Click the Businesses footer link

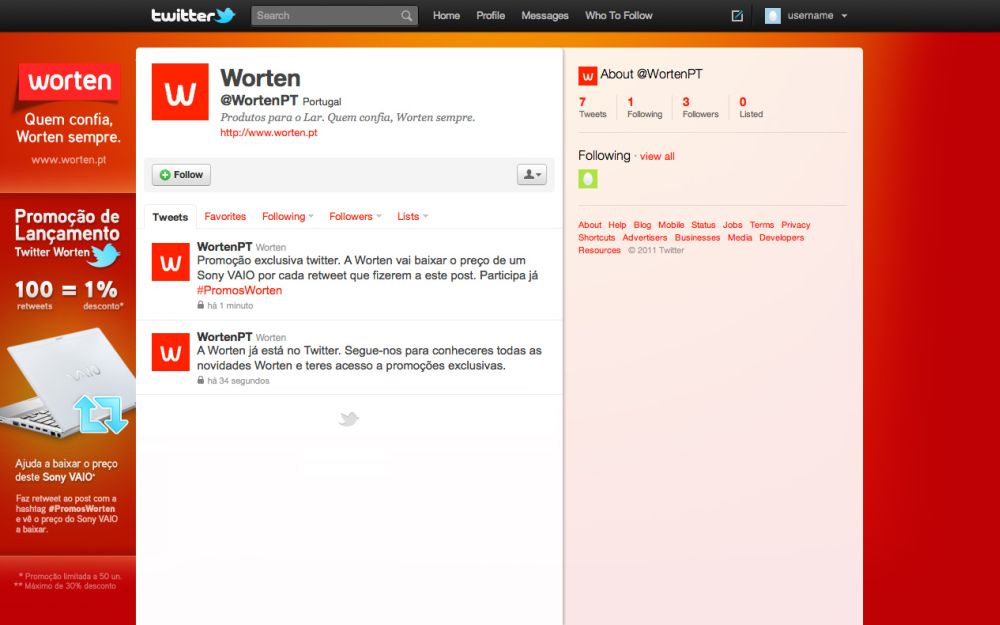(x=697, y=237)
